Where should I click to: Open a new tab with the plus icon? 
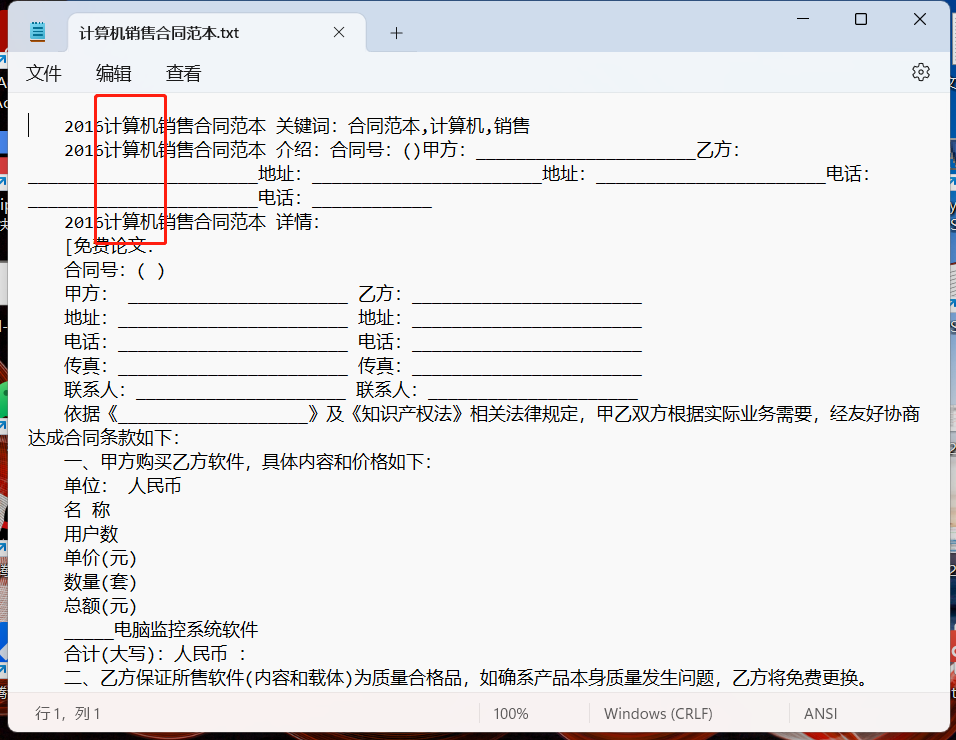pos(396,32)
